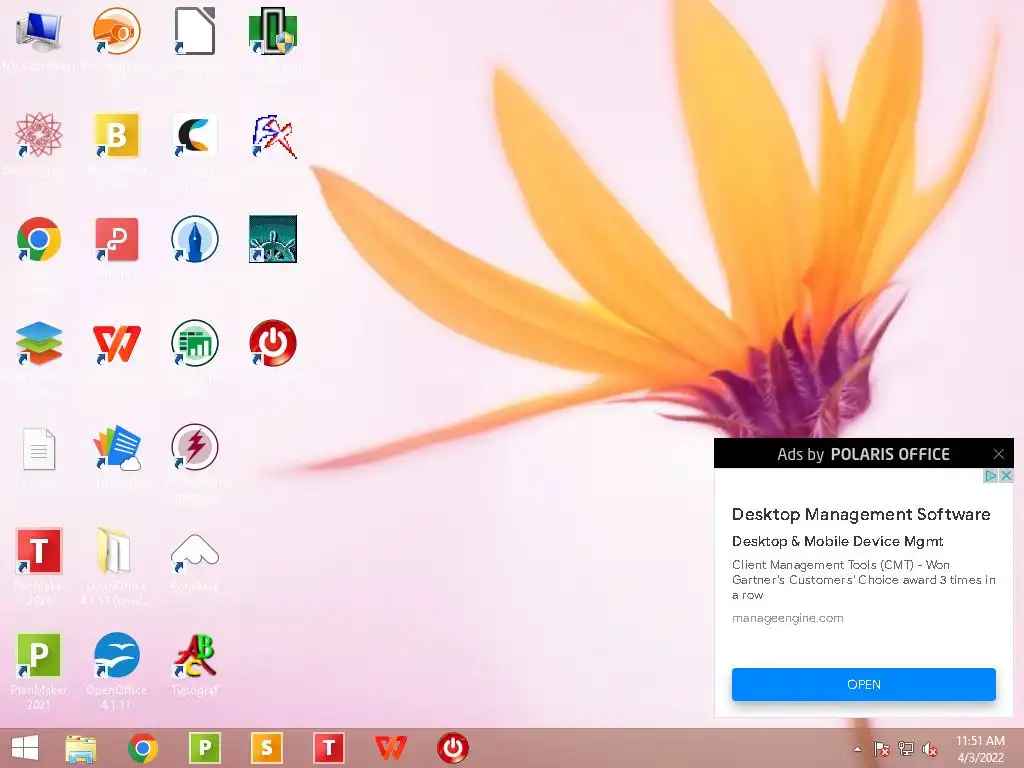1024x768 pixels.
Task: Launch the PlanMaker 2021 desktop shortcut
Action: coord(39,655)
